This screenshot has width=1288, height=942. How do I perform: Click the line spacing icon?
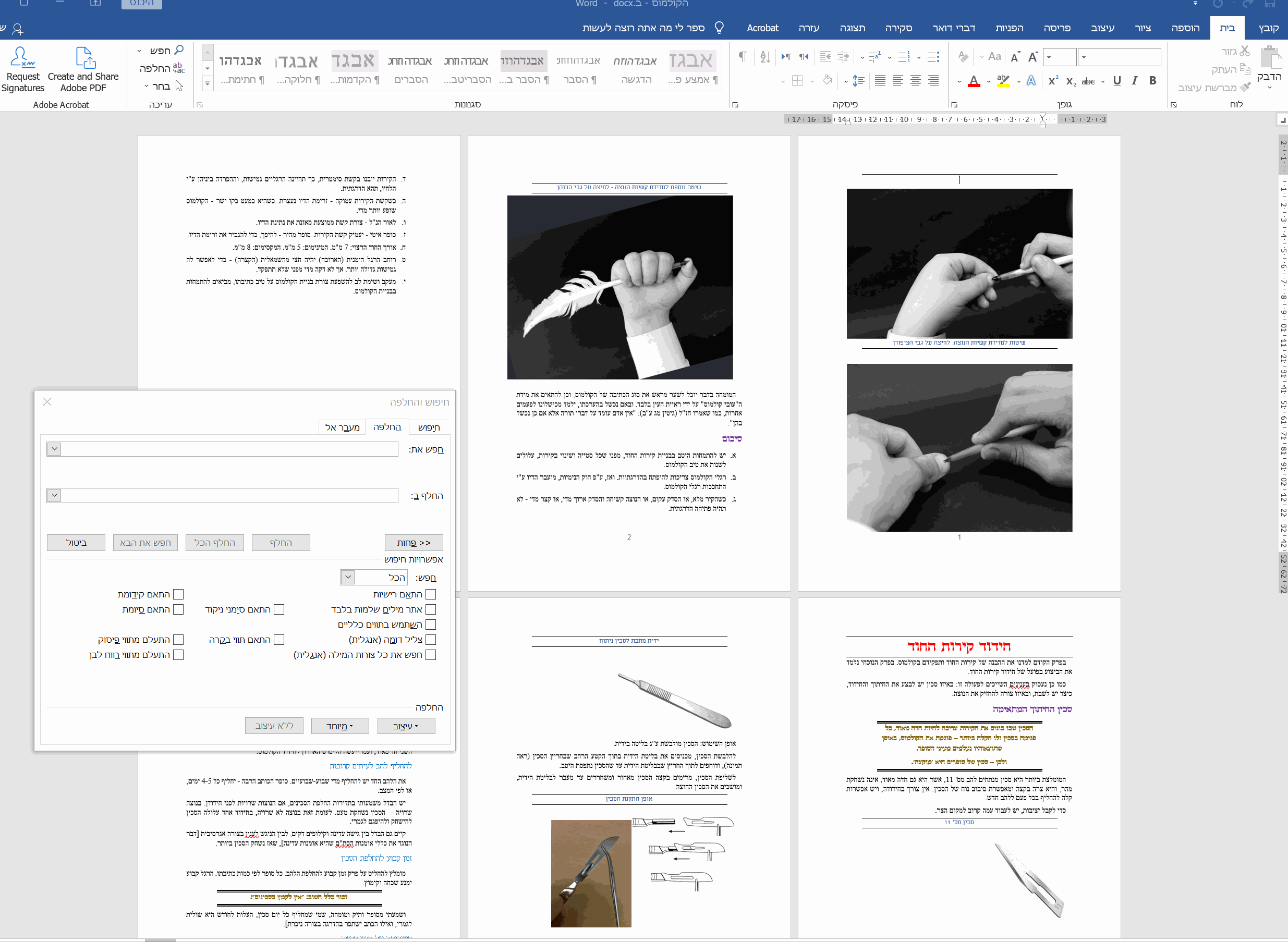(x=858, y=81)
